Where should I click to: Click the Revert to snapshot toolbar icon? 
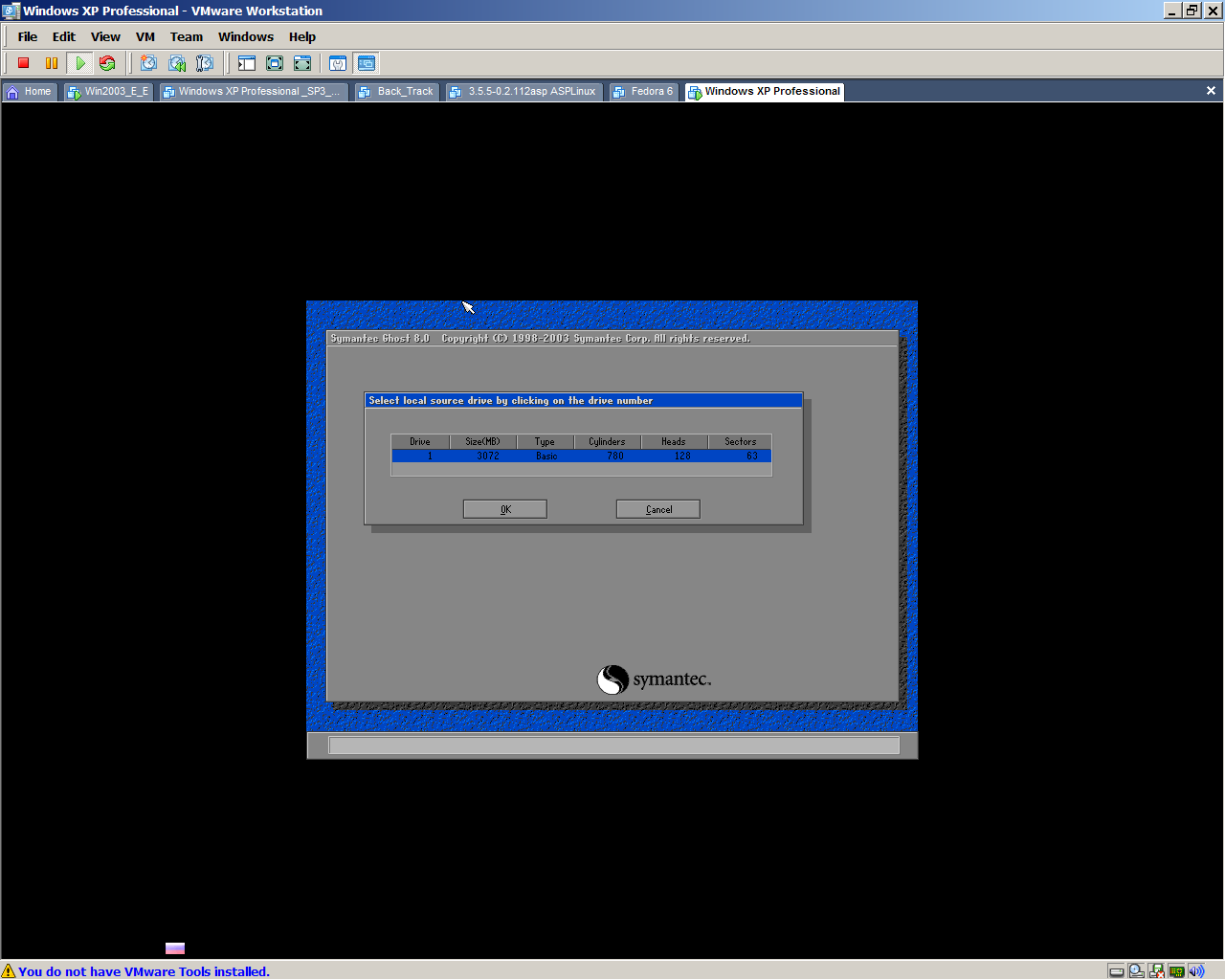click(x=177, y=63)
